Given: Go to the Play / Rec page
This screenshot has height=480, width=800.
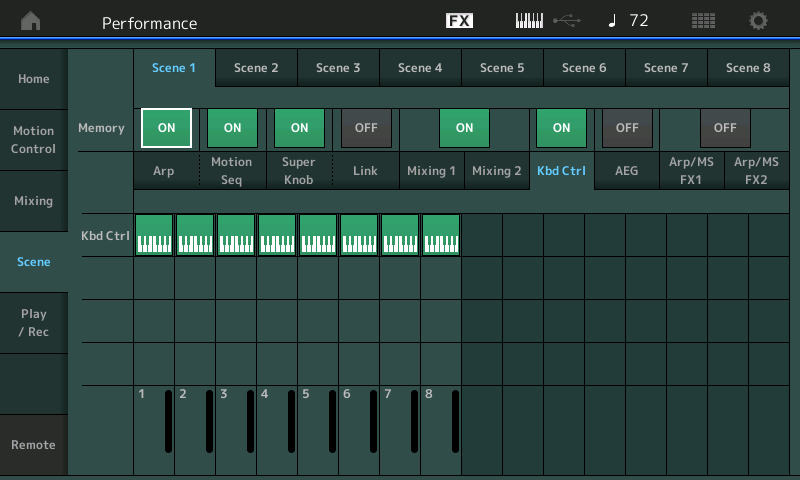Looking at the screenshot, I should tap(34, 323).
